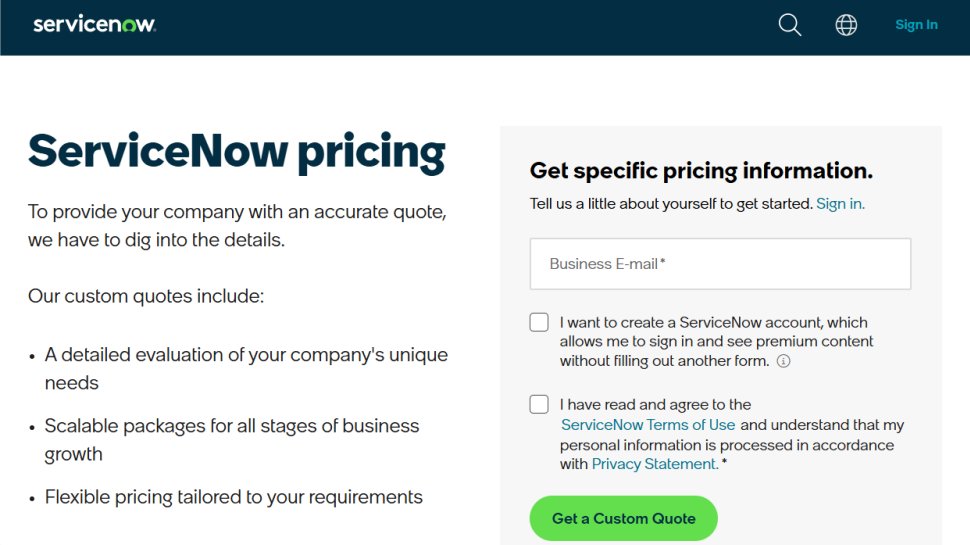Click the "Tell us a little about yourself" text
This screenshot has height=545, width=970.
(x=671, y=204)
